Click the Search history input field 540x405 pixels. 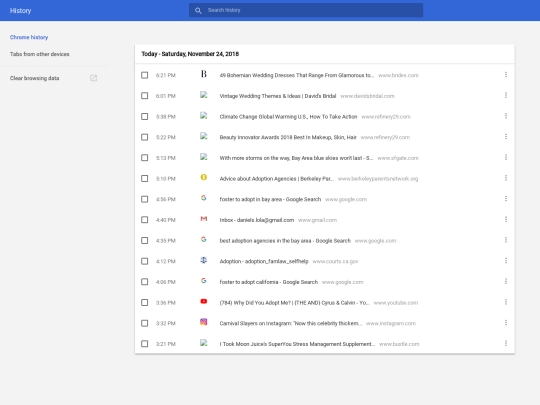306,10
